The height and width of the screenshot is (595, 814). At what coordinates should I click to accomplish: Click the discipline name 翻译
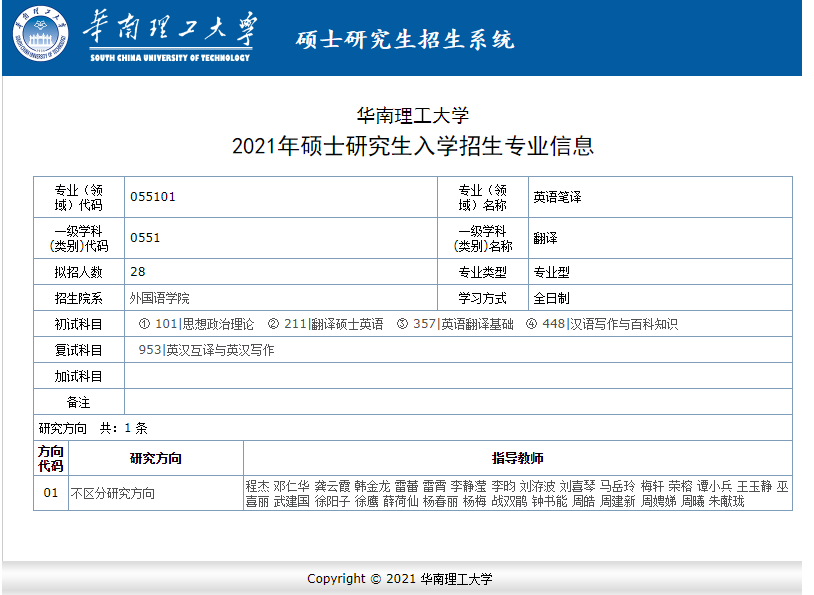[545, 238]
